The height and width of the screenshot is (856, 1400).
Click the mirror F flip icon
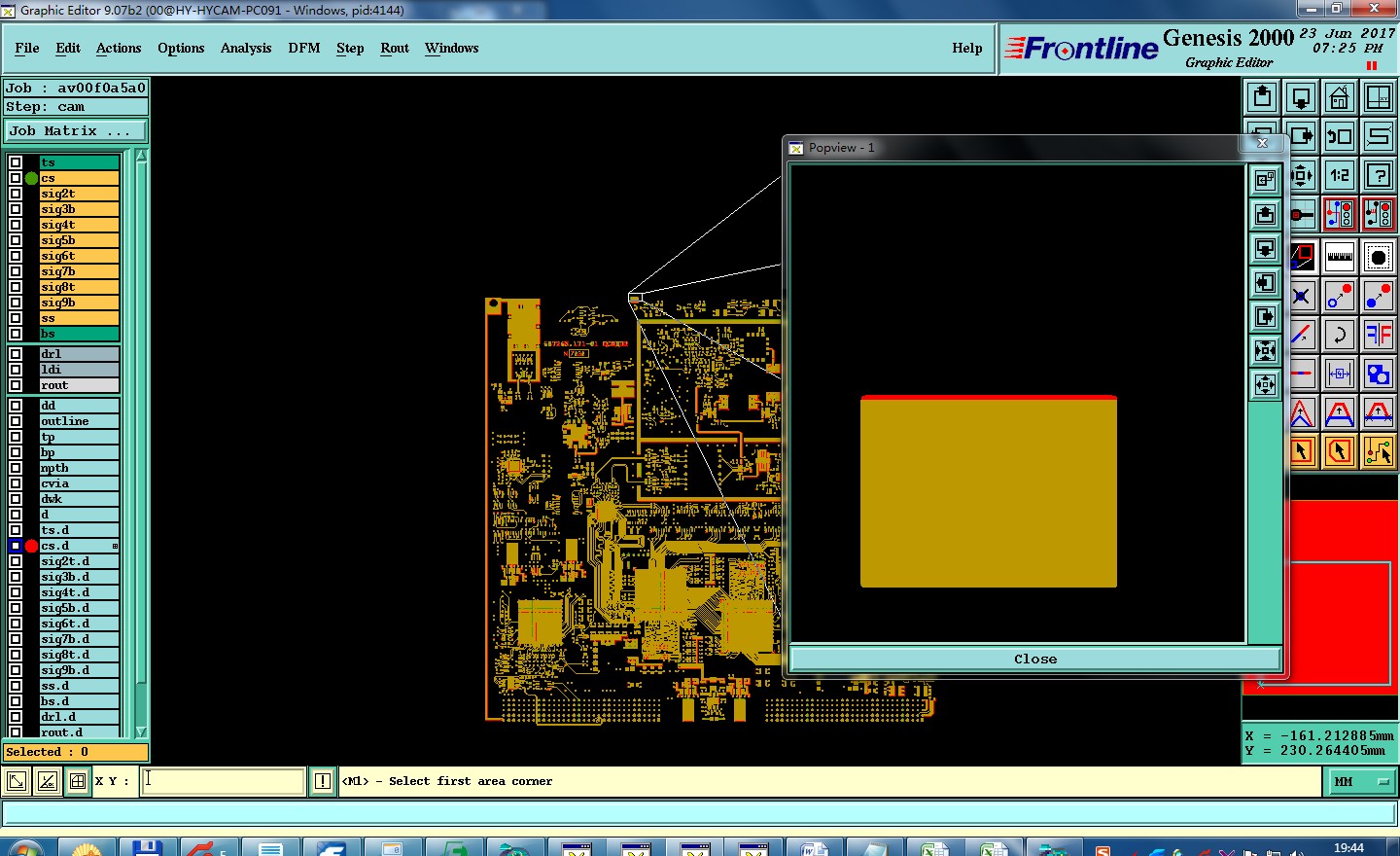1379,336
